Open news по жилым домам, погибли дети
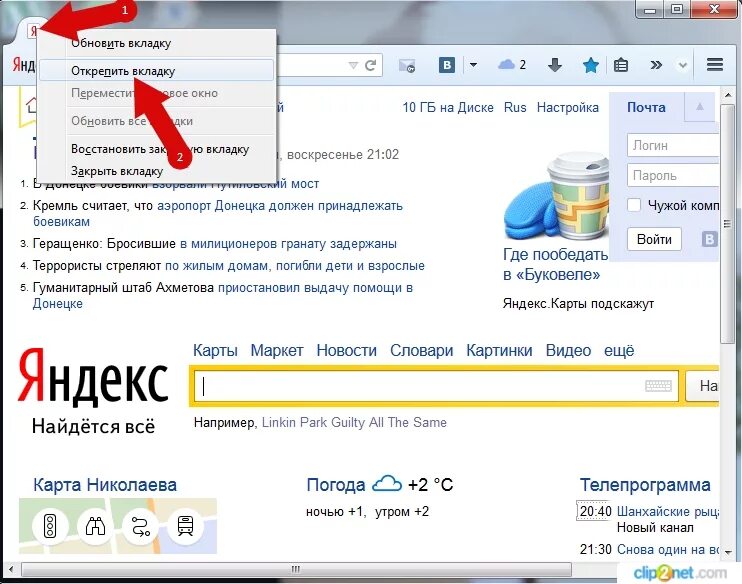Viewport: 742px width, 584px height. point(294,266)
